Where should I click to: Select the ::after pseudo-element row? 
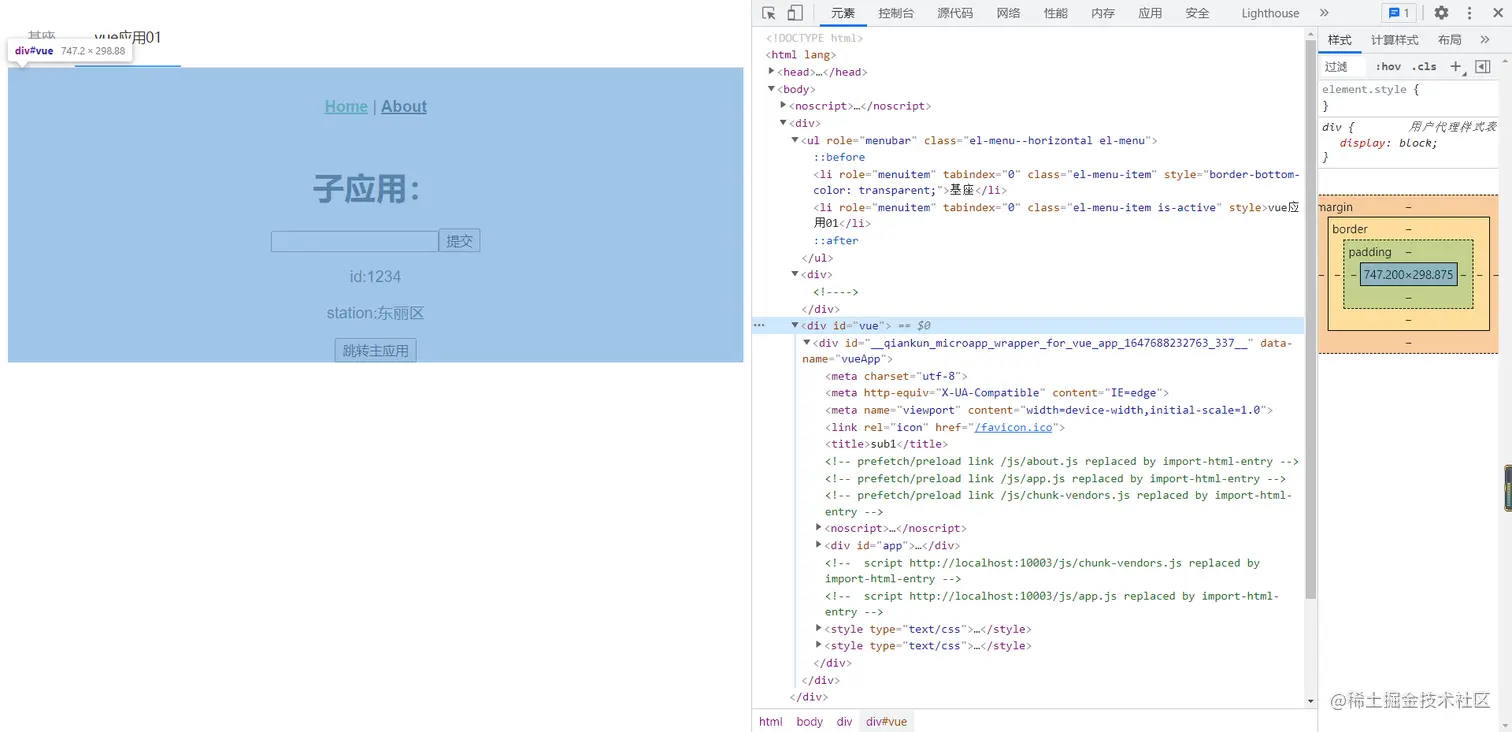pyautogui.click(x=836, y=240)
